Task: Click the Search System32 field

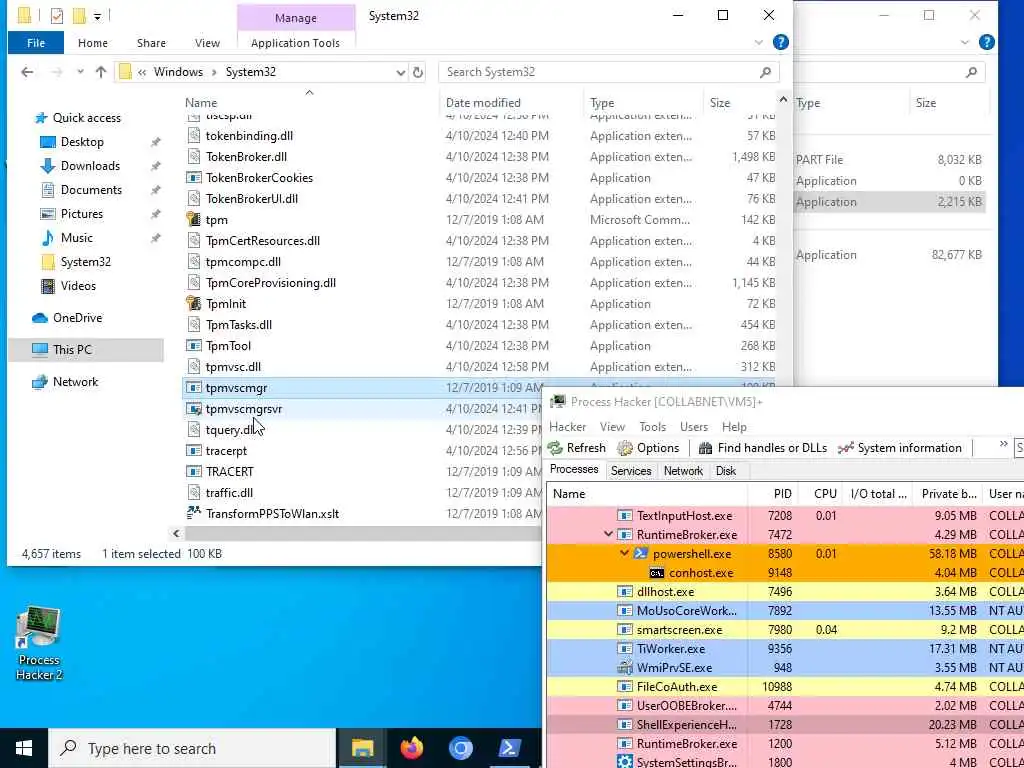Action: 609,72
